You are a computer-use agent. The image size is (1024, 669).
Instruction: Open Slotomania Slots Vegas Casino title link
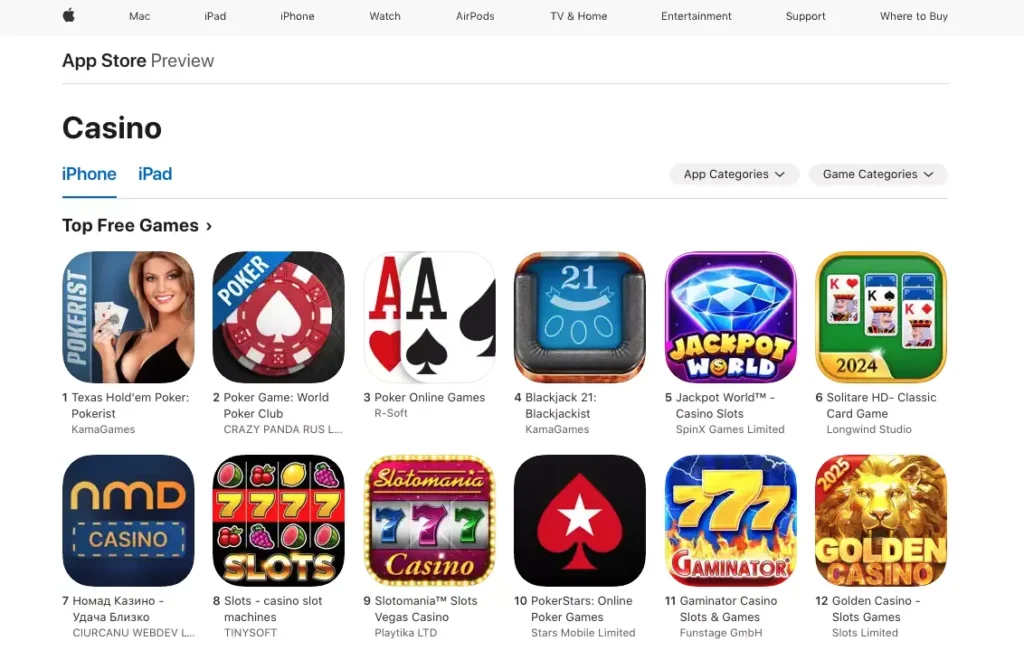point(426,609)
